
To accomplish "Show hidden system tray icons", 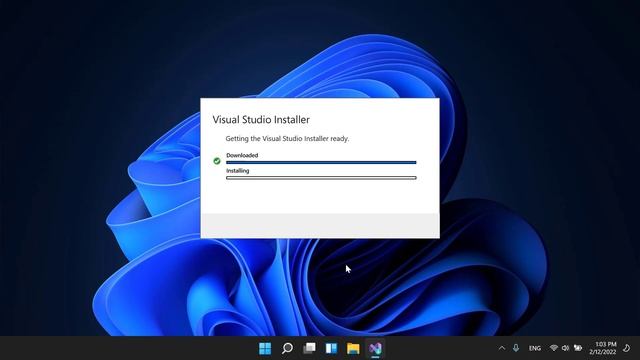I will (502, 348).
